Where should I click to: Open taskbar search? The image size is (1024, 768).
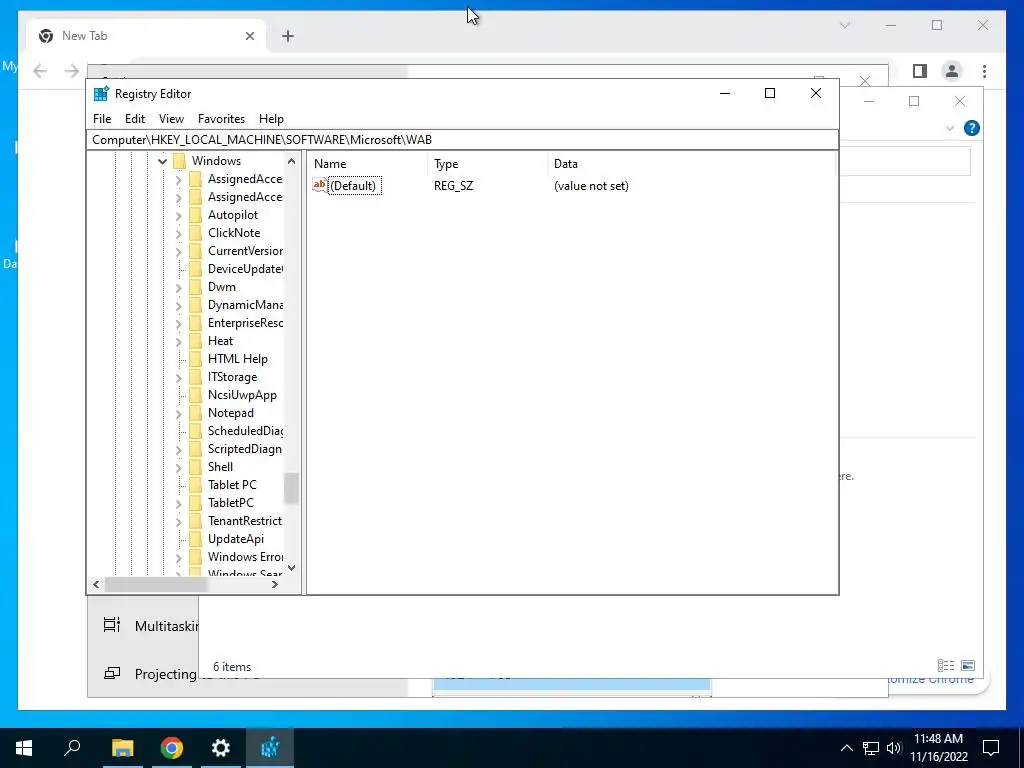72,748
